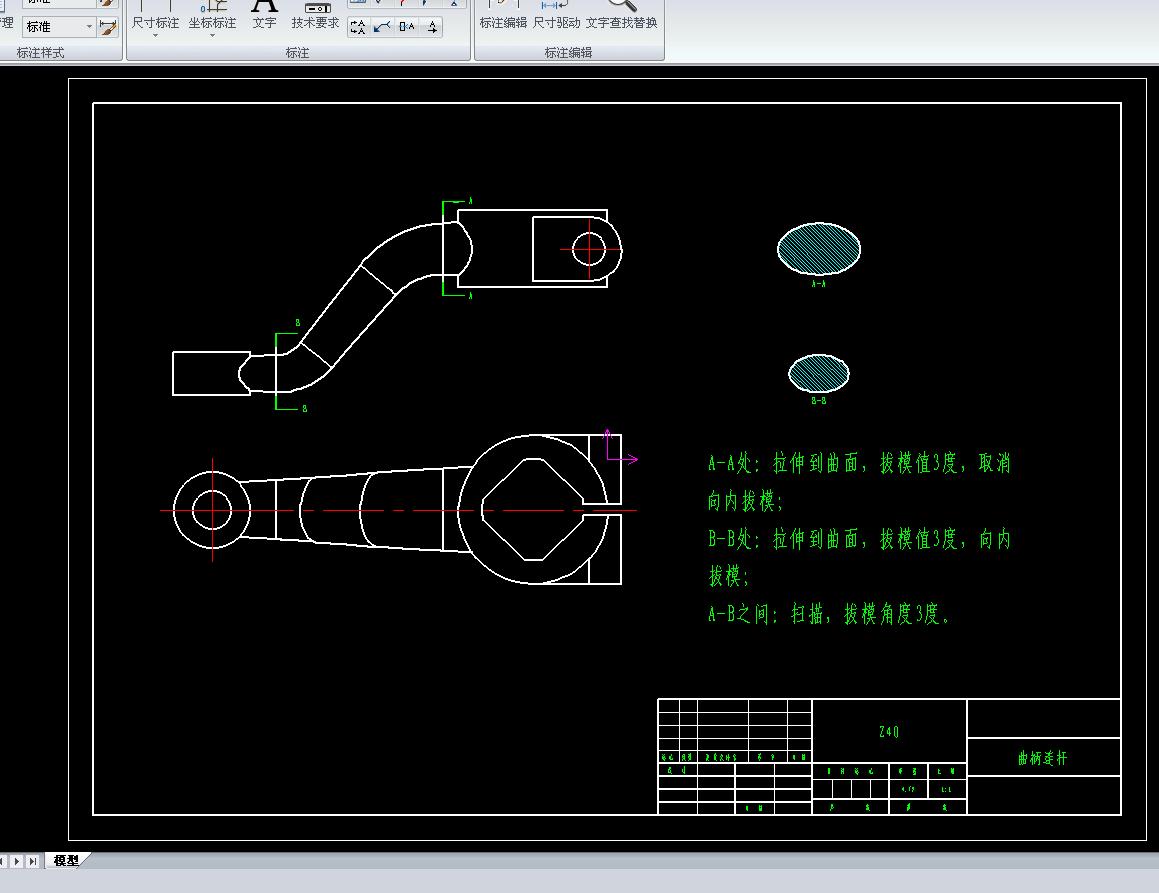The image size is (1159, 893).
Task: Click the 标注样式 ribbon group label
Action: pyautogui.click(x=41, y=53)
